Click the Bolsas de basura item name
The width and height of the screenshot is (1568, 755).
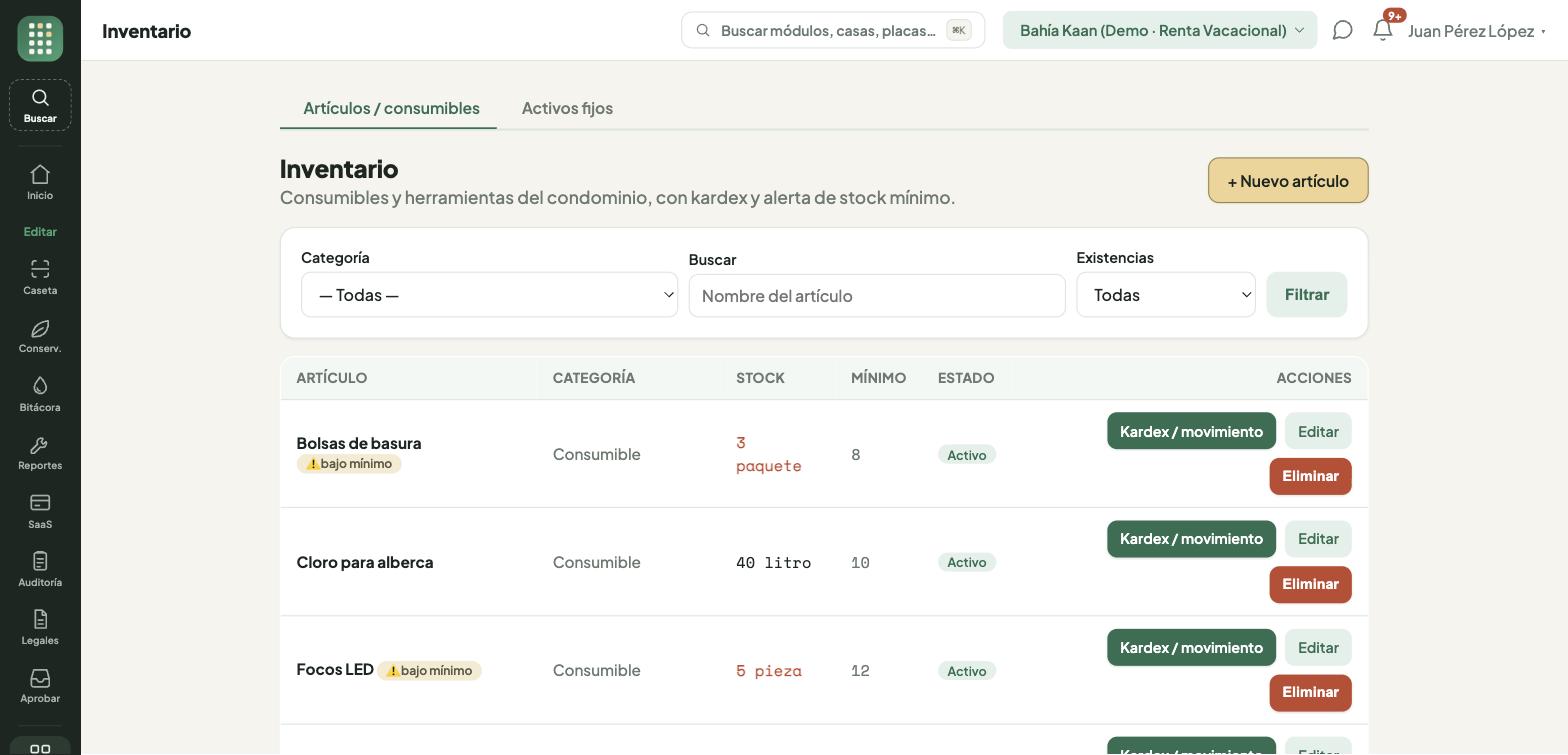coord(359,443)
